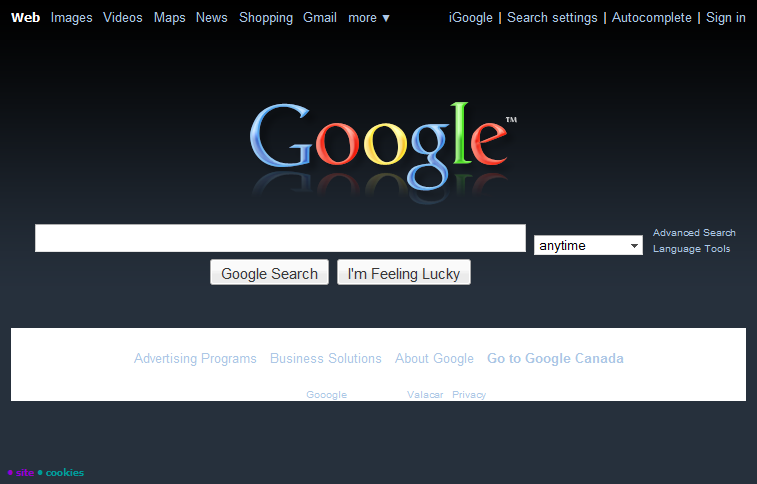Viewport: 757px width, 484px height.
Task: Open Gmail from the top bar
Action: (x=320, y=18)
